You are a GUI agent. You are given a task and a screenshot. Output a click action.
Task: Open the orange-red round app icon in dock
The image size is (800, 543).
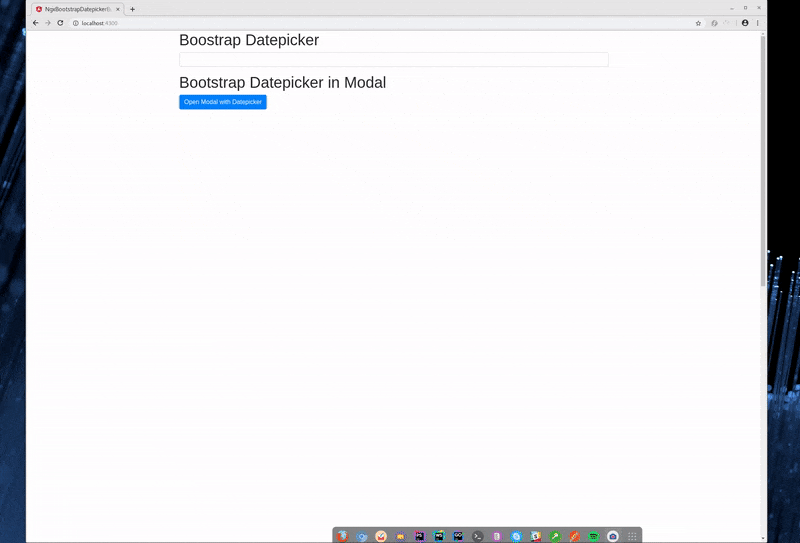tap(574, 536)
